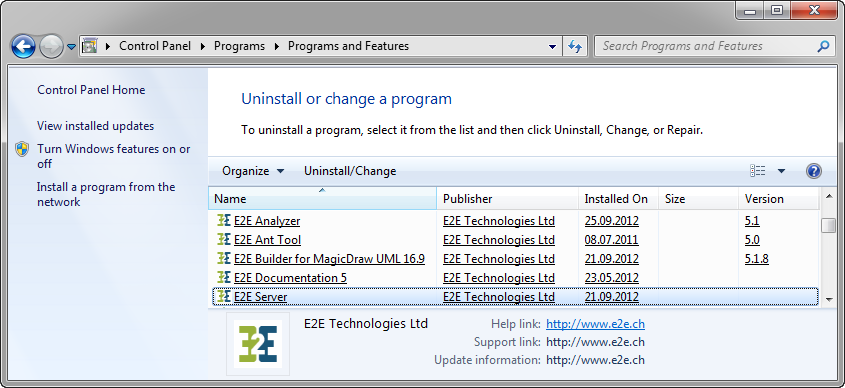
Task: Click the Windows features shield icon
Action: pyautogui.click(x=22, y=149)
